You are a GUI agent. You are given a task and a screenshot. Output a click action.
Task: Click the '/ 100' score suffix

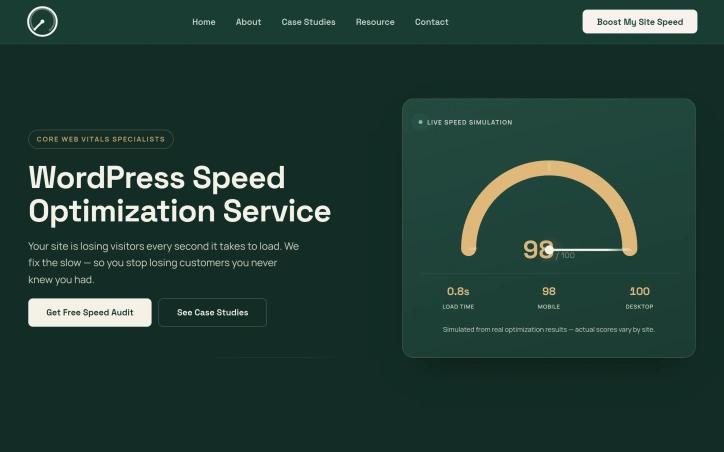point(566,255)
